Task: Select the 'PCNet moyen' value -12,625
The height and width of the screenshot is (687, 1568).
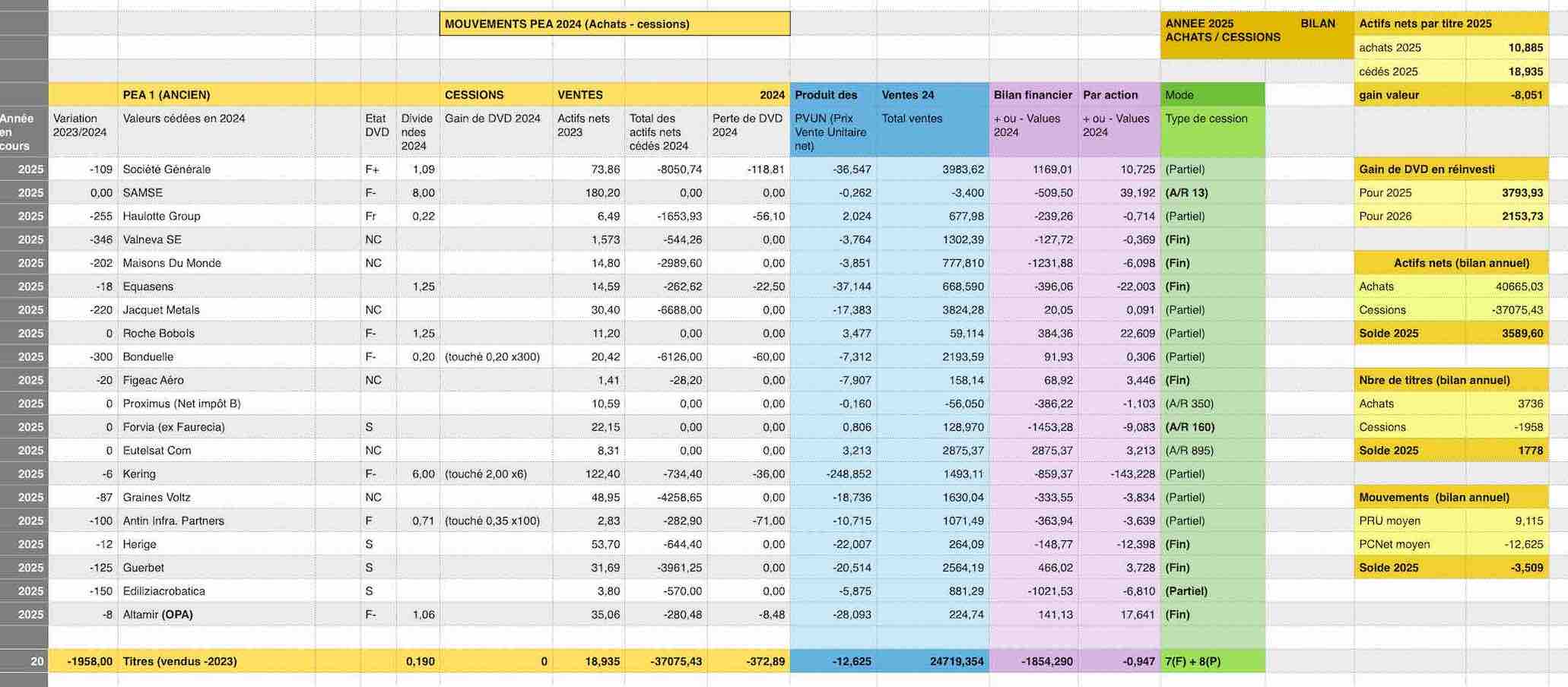Action: click(x=1506, y=545)
